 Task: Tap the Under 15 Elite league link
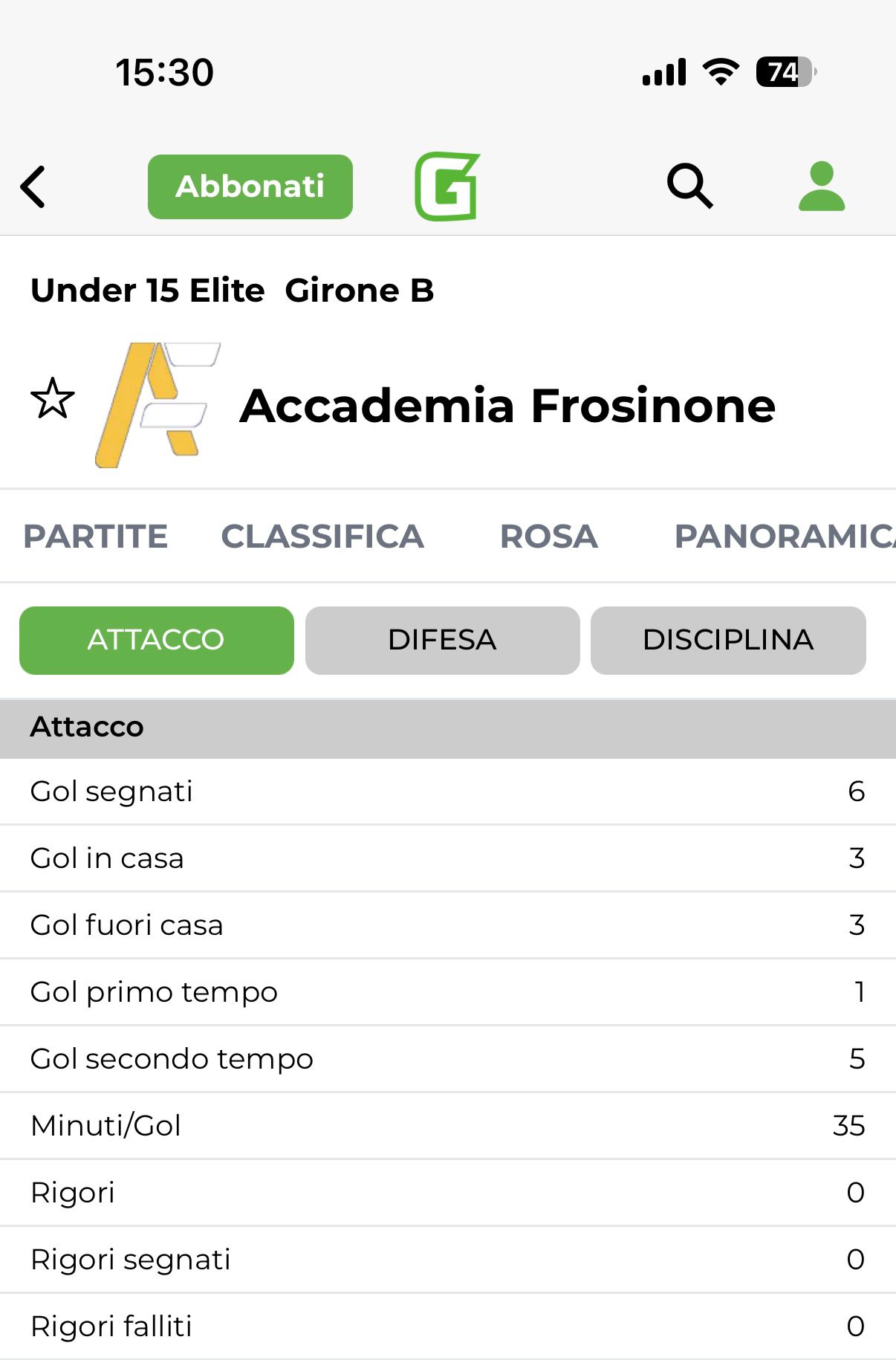point(147,291)
